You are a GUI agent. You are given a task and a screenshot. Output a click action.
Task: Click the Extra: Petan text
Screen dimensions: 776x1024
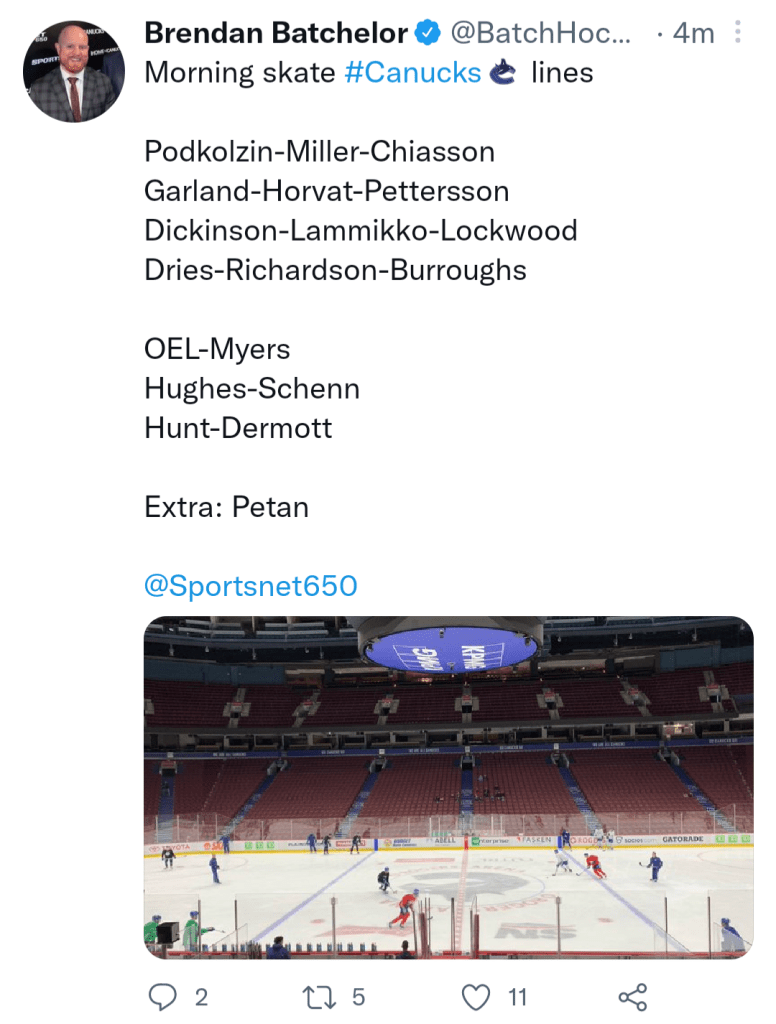227,507
